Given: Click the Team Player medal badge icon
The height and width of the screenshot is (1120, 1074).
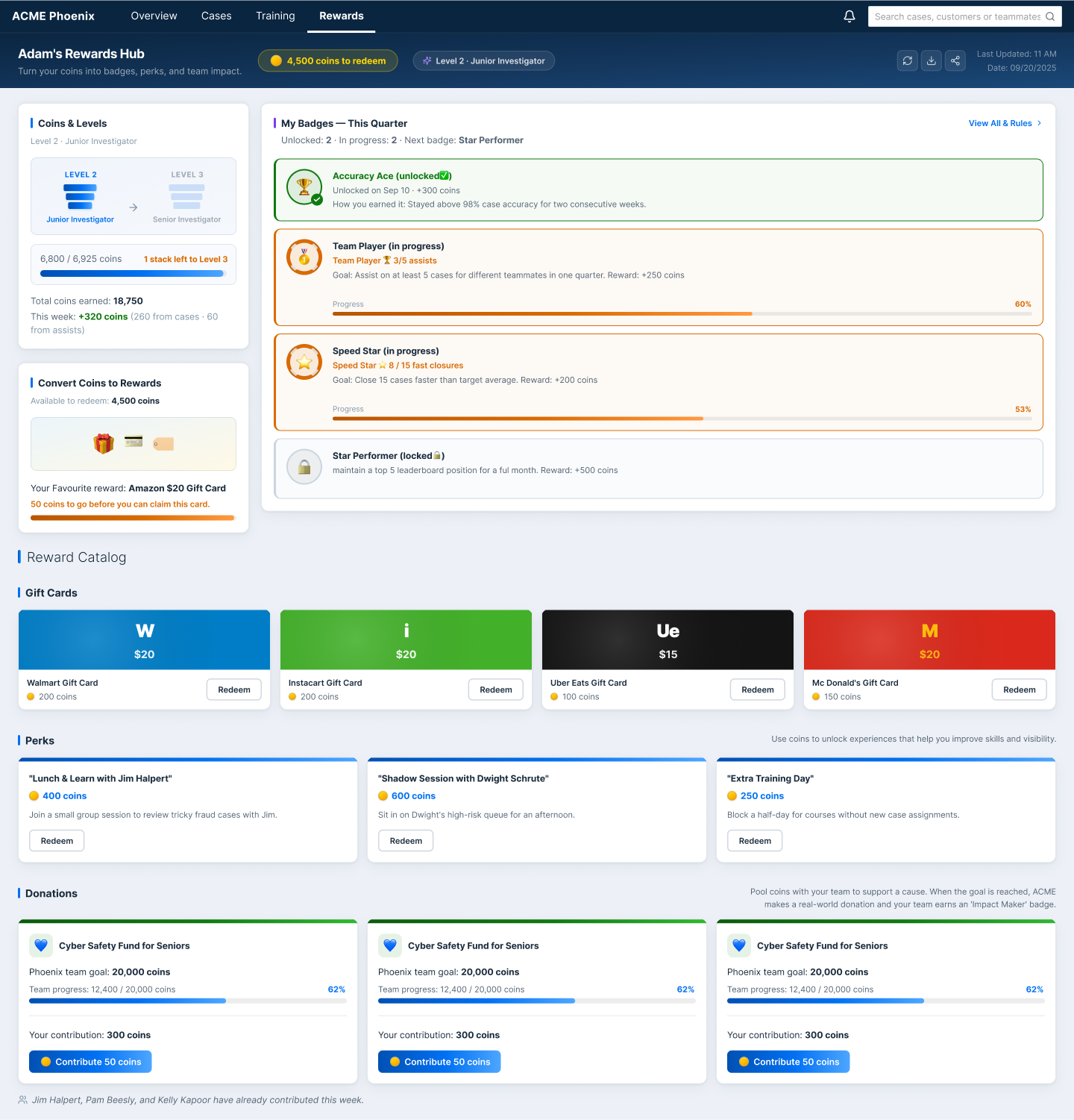Looking at the screenshot, I should (304, 257).
